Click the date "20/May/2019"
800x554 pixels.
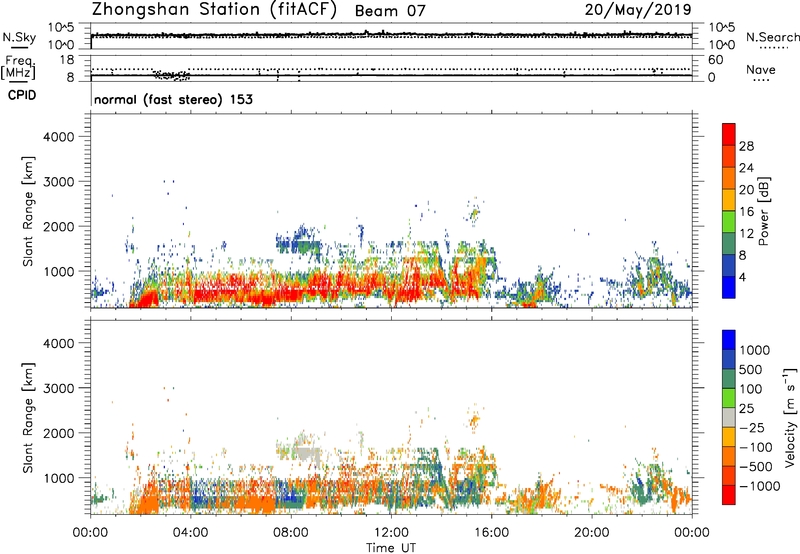[x=638, y=10]
